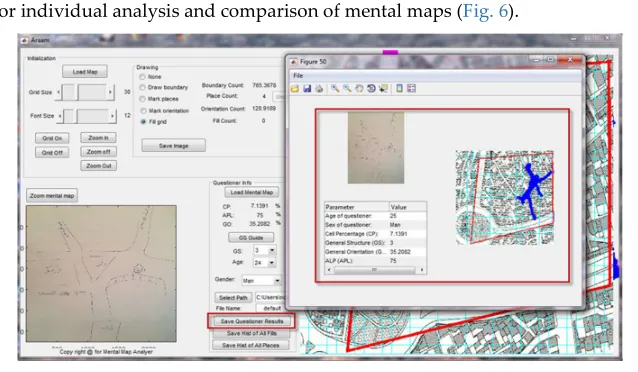The height and width of the screenshot is (372, 638).
Task: Click the Open file icon in Figure 50 toolbar
Action: [x=295, y=88]
